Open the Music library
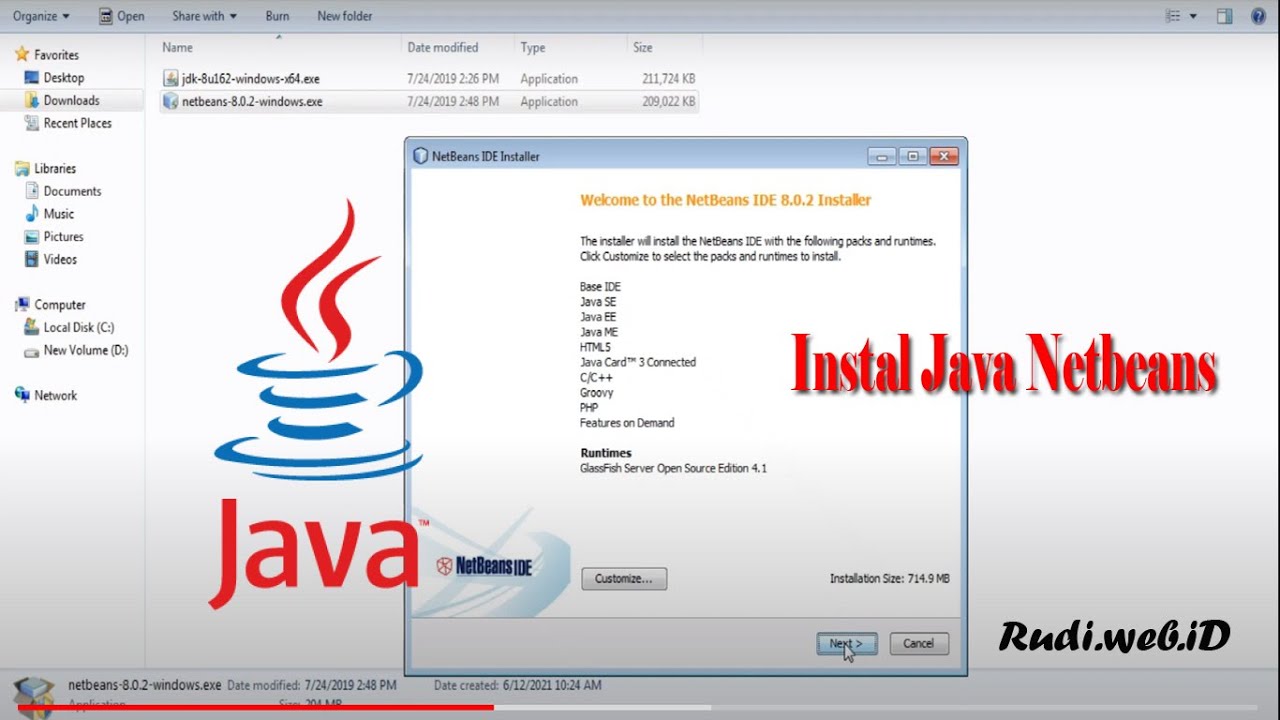This screenshot has width=1280, height=720. tap(59, 214)
